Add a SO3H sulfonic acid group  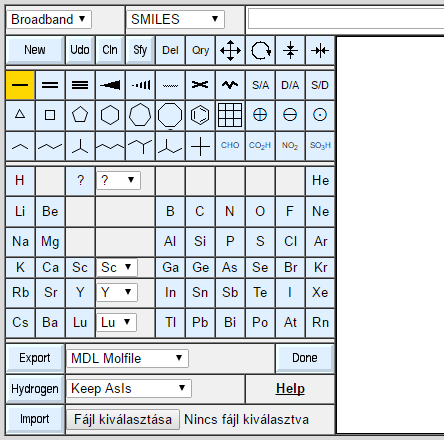click(x=320, y=146)
